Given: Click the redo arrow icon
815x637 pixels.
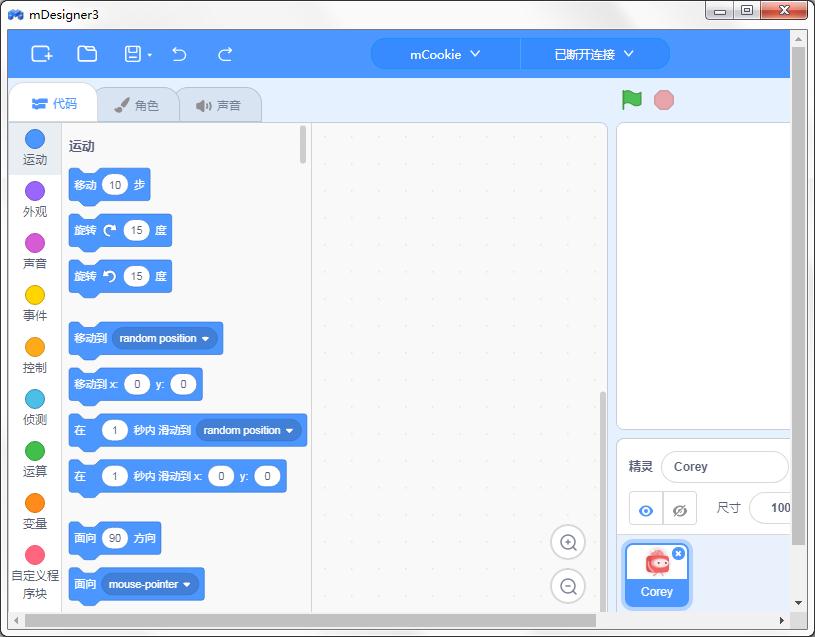Looking at the screenshot, I should click(x=225, y=54).
